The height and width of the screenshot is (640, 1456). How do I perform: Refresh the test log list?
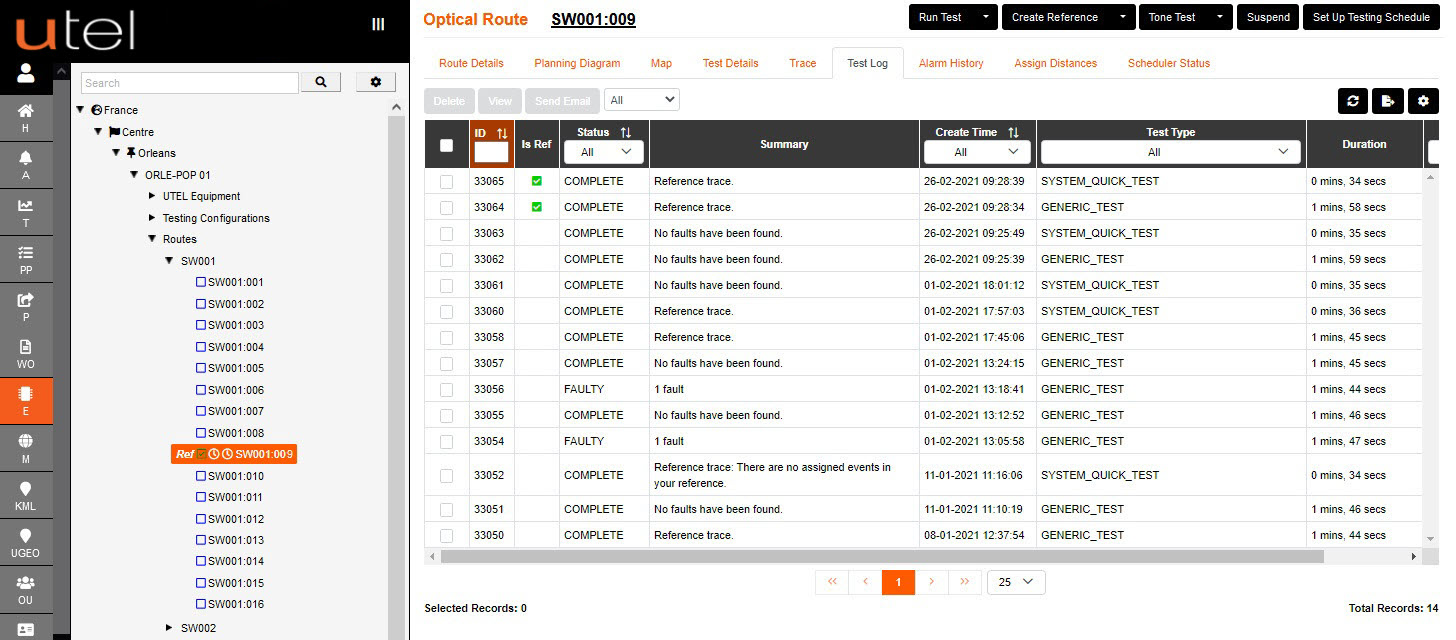1352,100
